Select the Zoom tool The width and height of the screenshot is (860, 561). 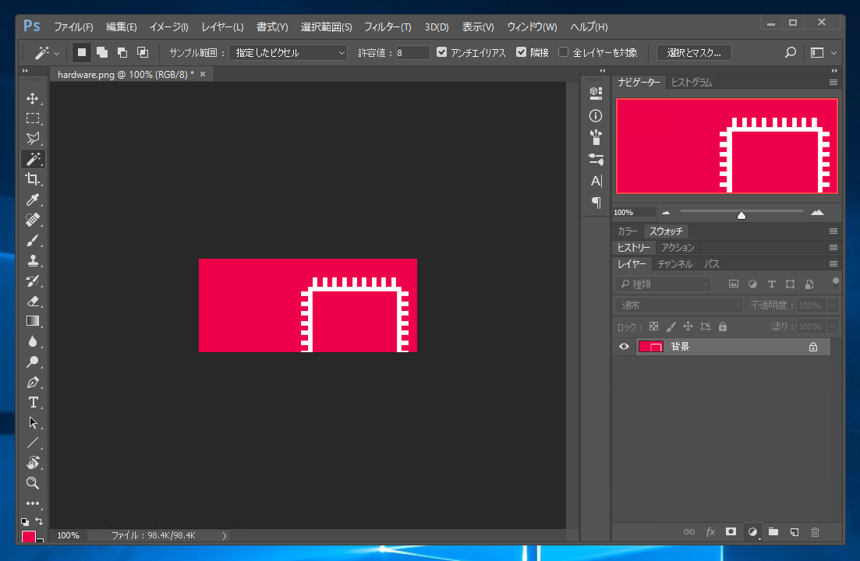[x=32, y=483]
